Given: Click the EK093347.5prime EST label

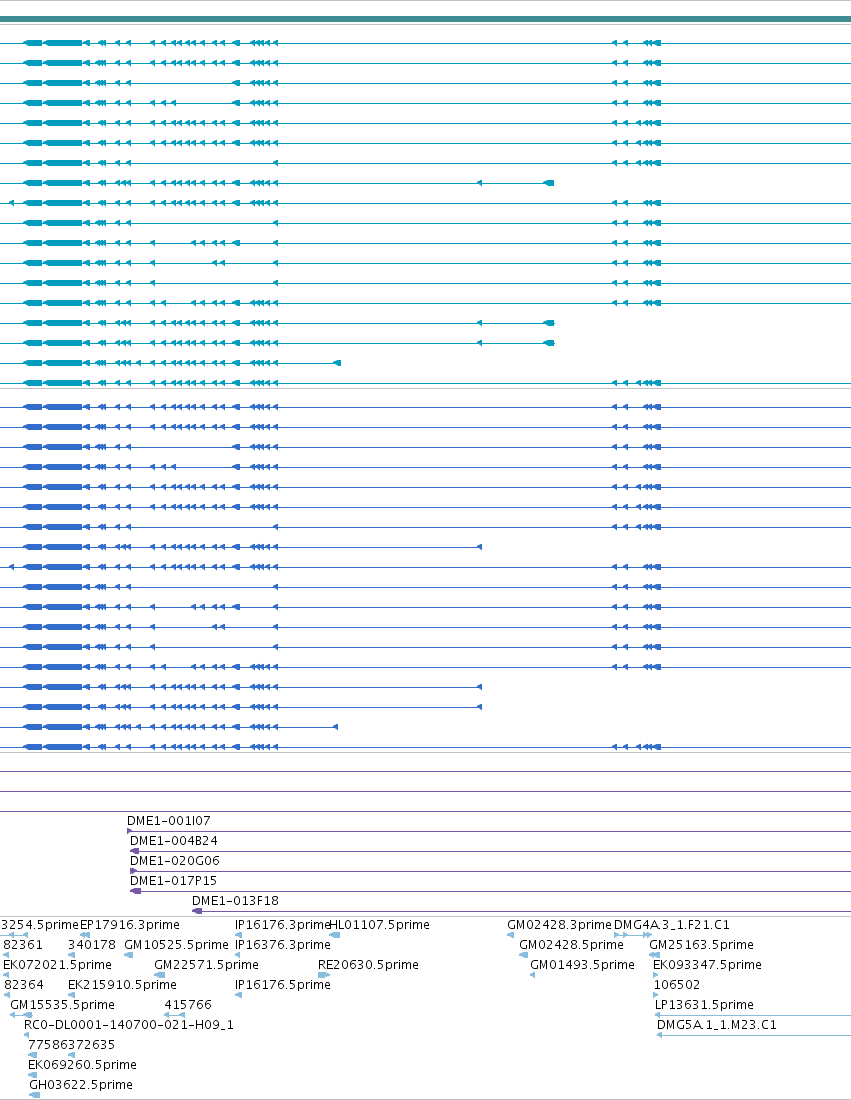Looking at the screenshot, I should click(707, 965).
